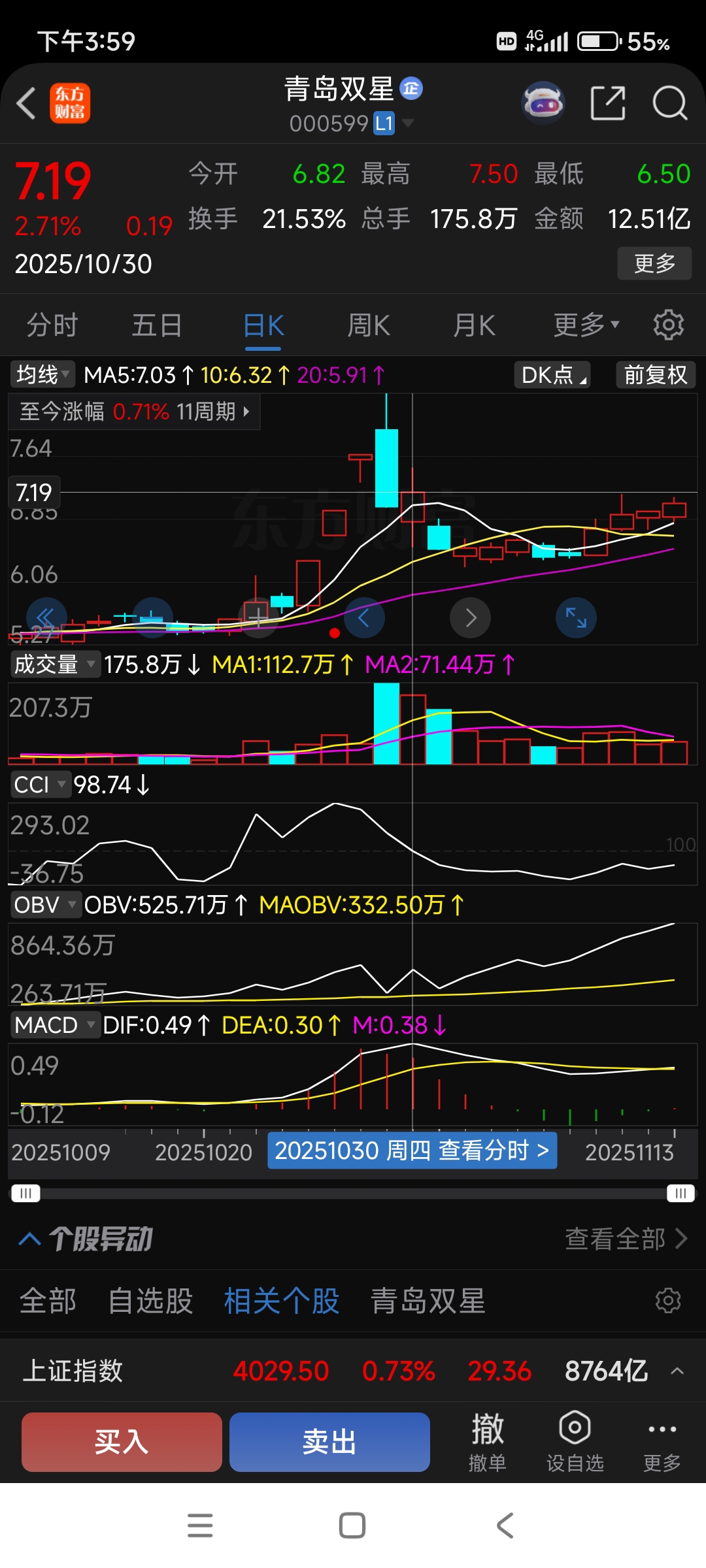Screen dimensions: 706x1568
Task: Select 全部 in 个股异动 tabs
Action: tap(48, 1300)
